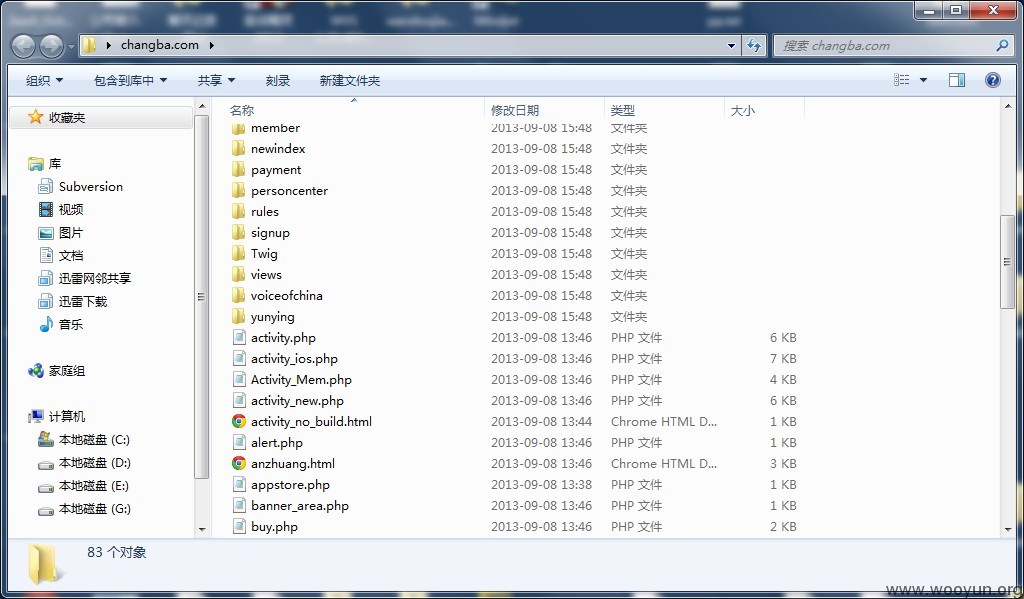Click the 刻录 toolbar button
This screenshot has width=1024, height=599.
[x=278, y=80]
